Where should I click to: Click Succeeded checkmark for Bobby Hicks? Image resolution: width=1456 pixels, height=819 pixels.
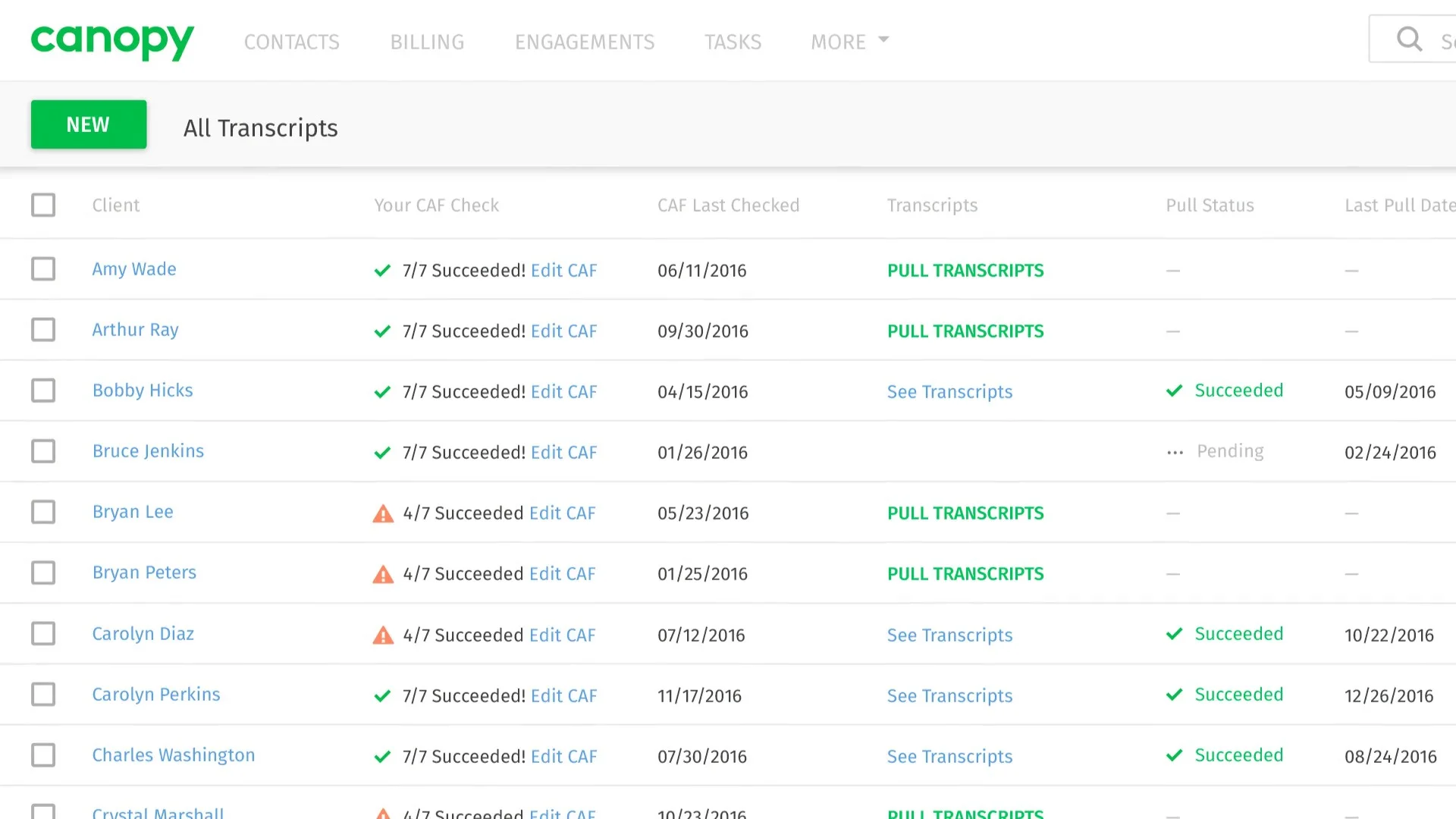tap(1174, 391)
